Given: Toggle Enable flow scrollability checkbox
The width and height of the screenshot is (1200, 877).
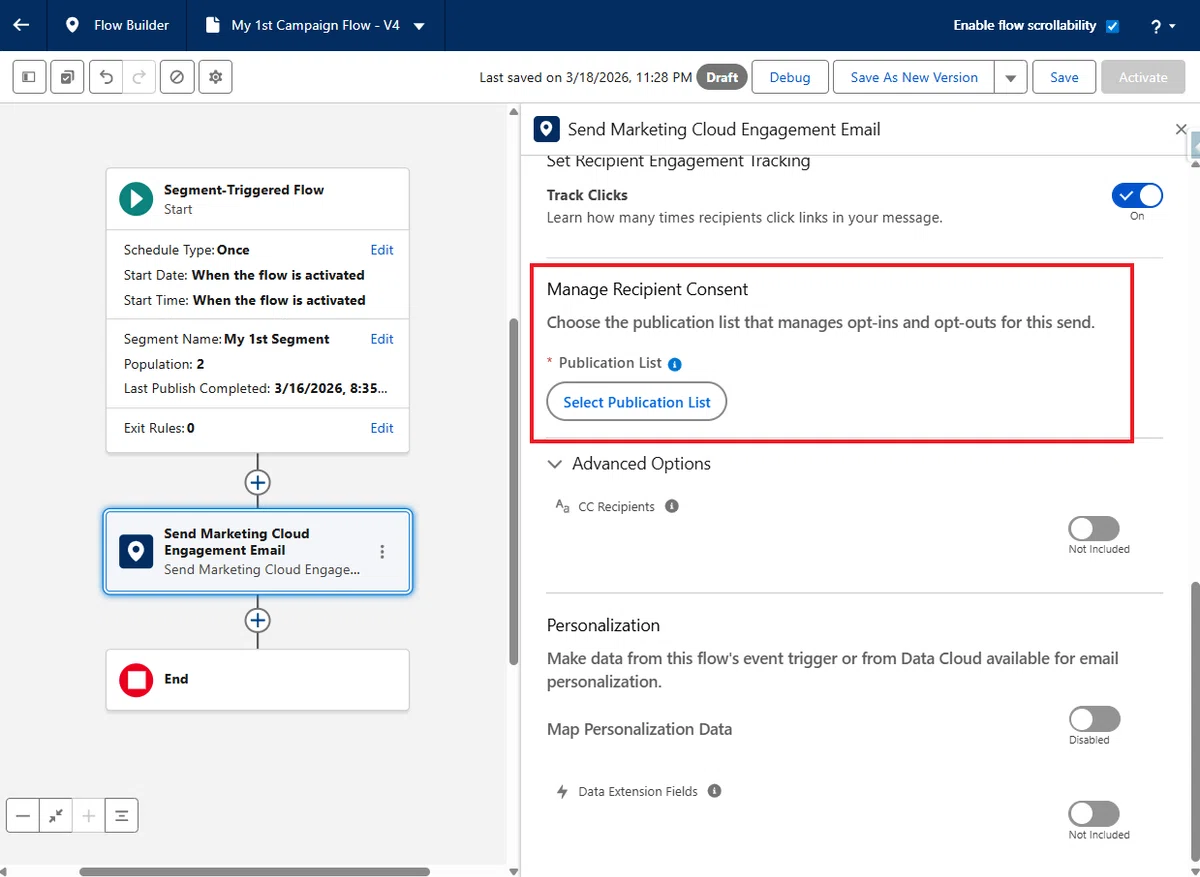Looking at the screenshot, I should [1112, 26].
